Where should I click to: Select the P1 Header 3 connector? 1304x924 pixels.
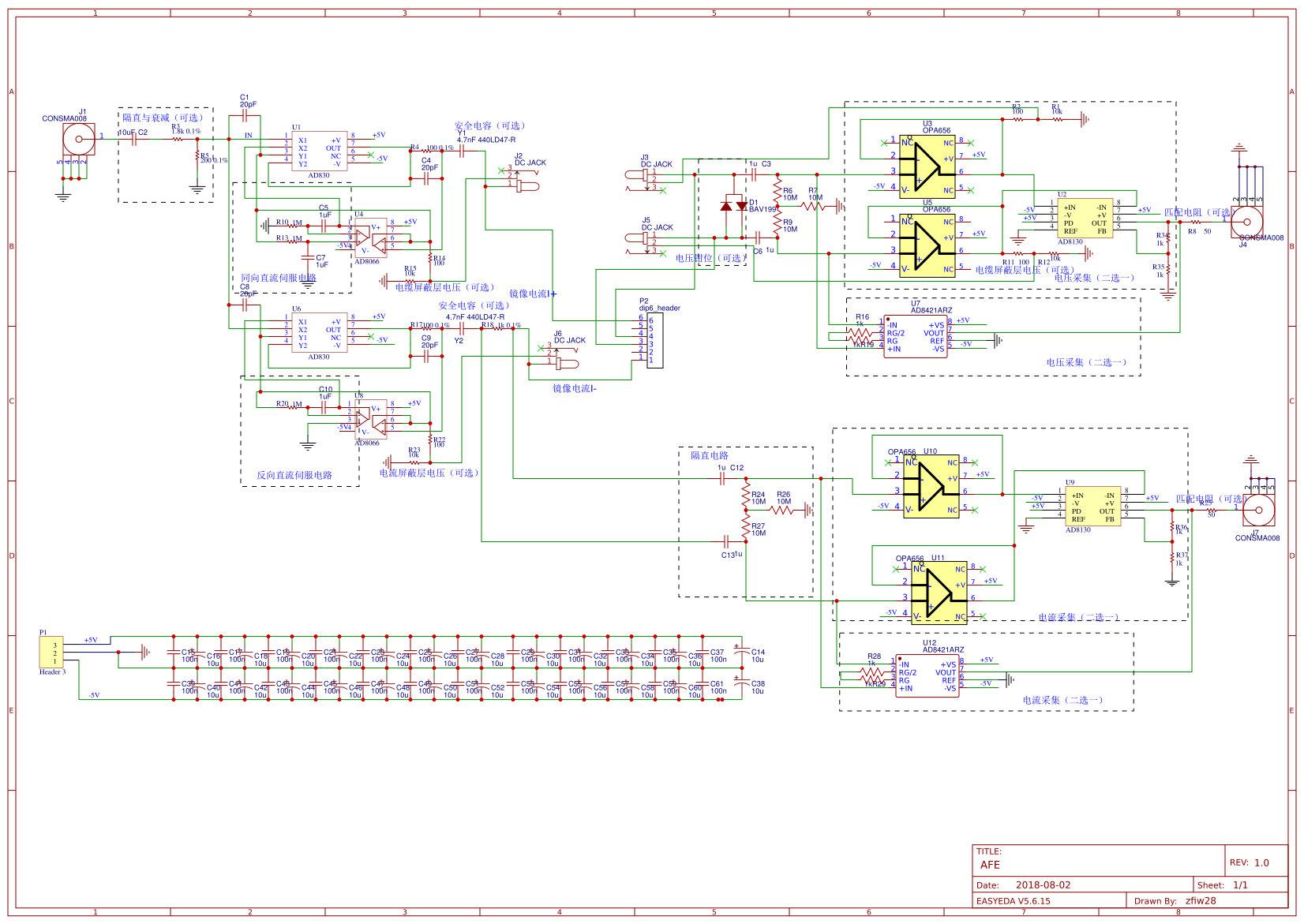tap(50, 651)
